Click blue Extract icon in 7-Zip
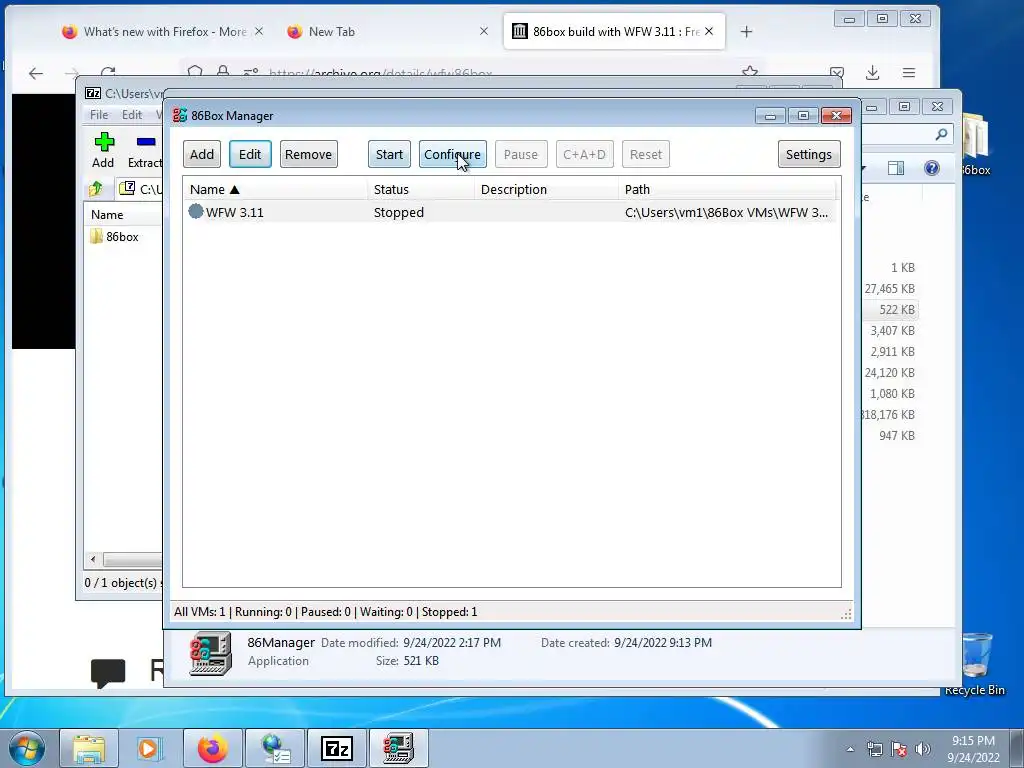 (146, 142)
